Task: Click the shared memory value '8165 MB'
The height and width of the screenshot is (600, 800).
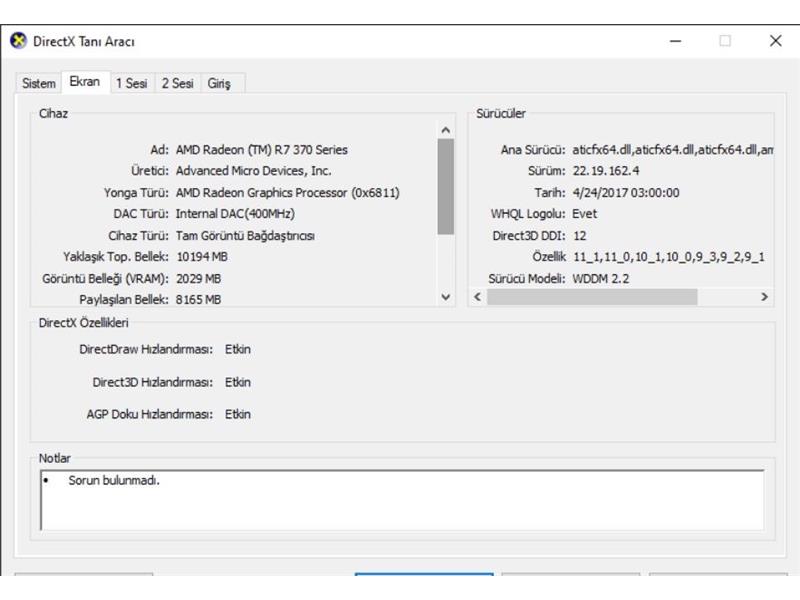Action: (x=198, y=299)
